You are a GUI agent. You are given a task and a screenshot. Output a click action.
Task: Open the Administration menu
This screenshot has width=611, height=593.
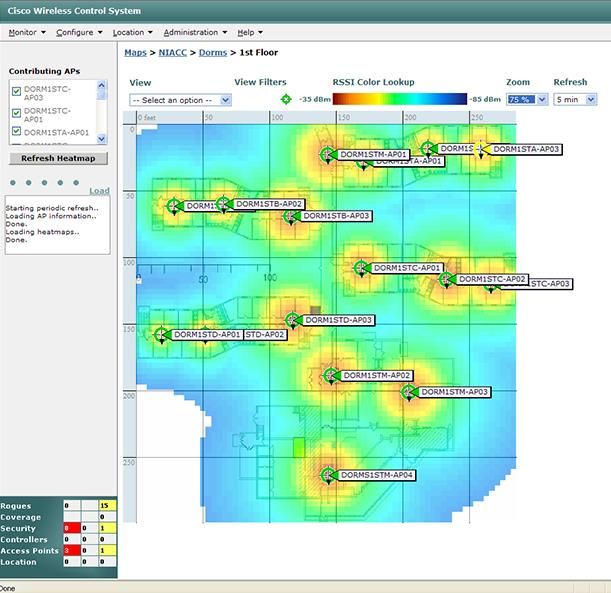(x=195, y=32)
